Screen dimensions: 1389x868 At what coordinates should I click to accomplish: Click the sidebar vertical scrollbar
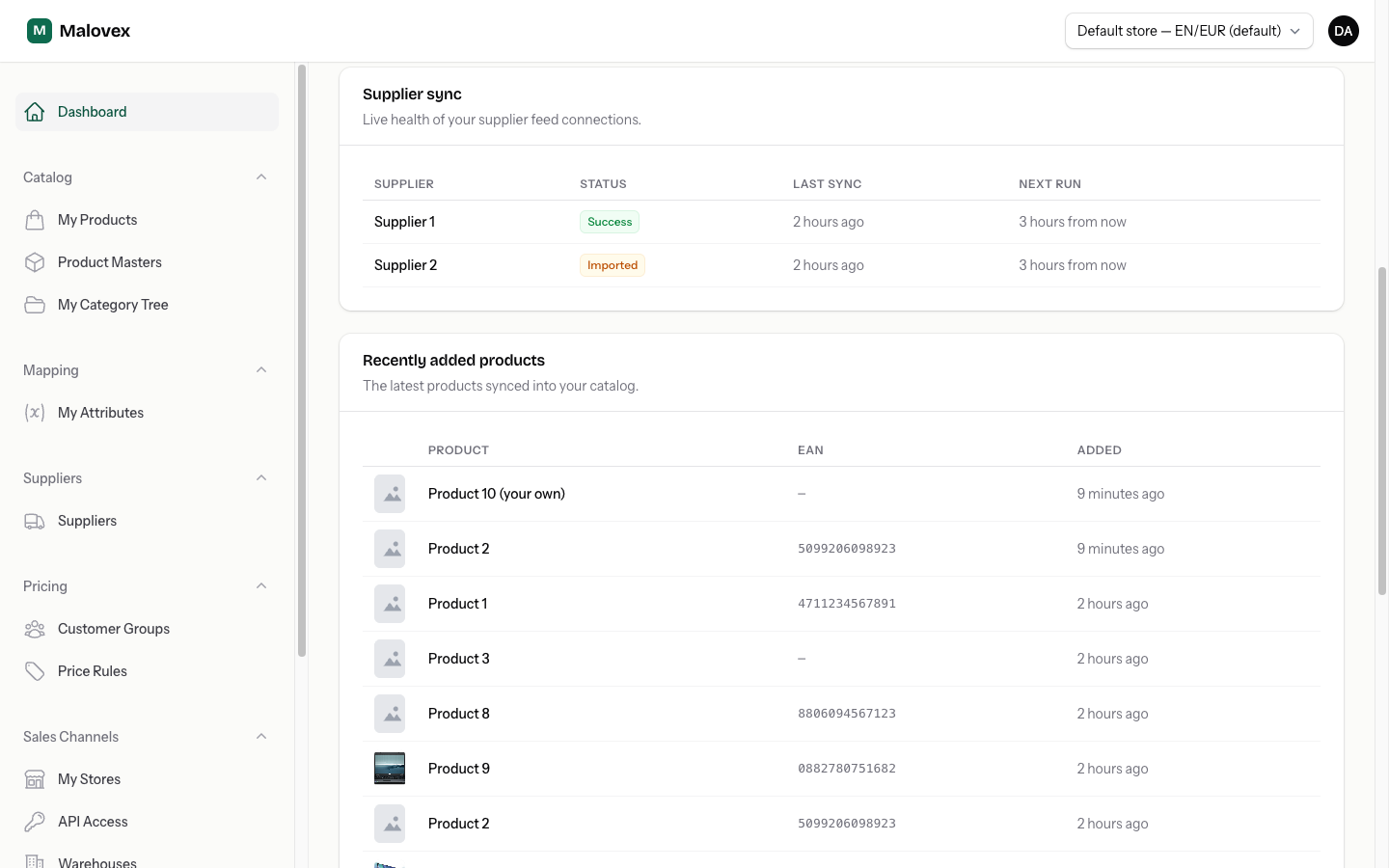[302, 362]
